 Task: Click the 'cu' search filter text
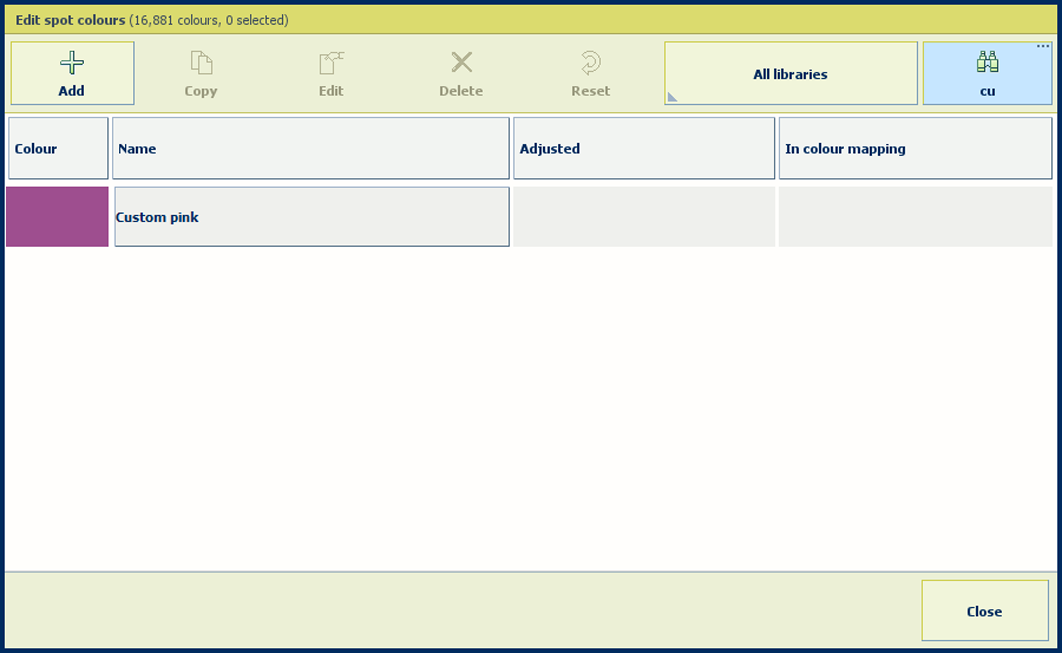point(987,91)
